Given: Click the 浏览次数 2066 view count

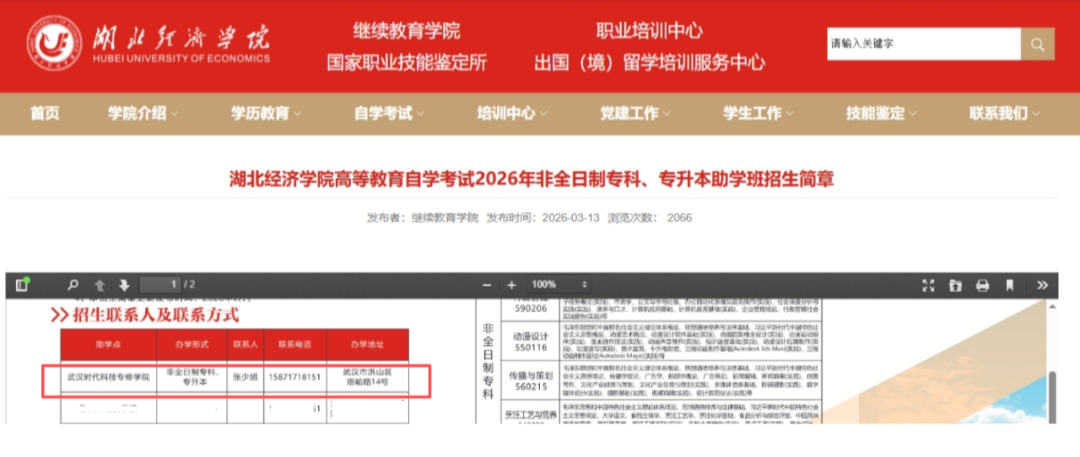Looking at the screenshot, I should [650, 218].
